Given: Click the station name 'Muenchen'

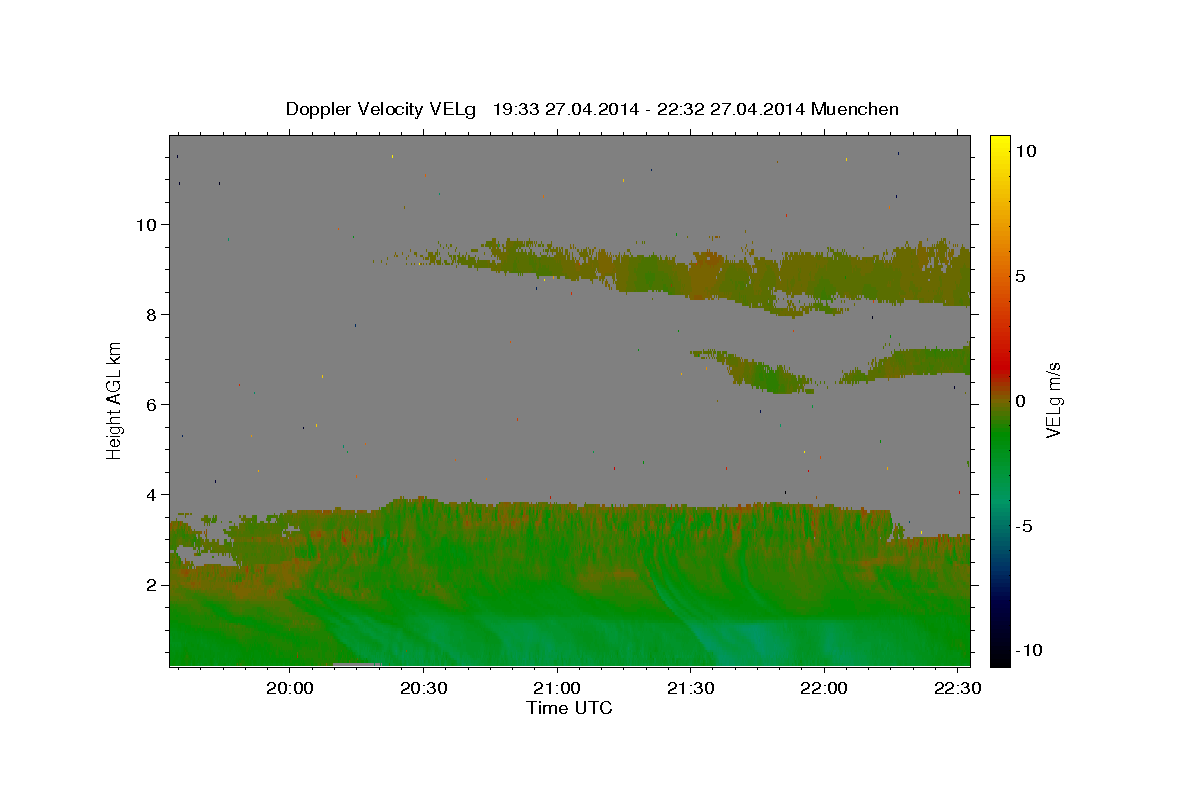Looking at the screenshot, I should 855,109.
